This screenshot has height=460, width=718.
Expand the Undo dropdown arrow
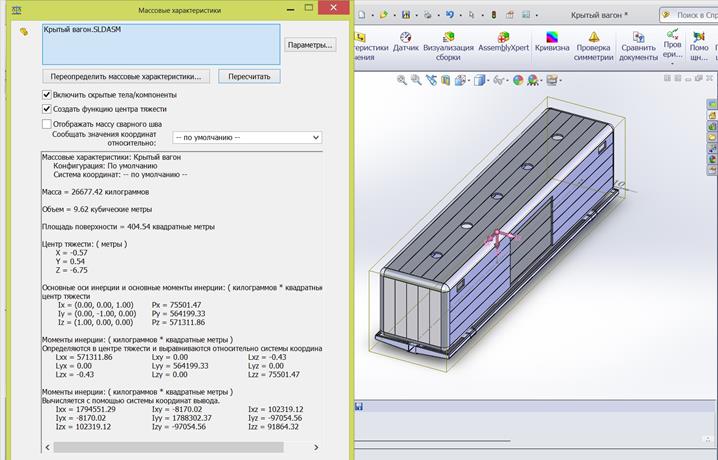(460, 15)
